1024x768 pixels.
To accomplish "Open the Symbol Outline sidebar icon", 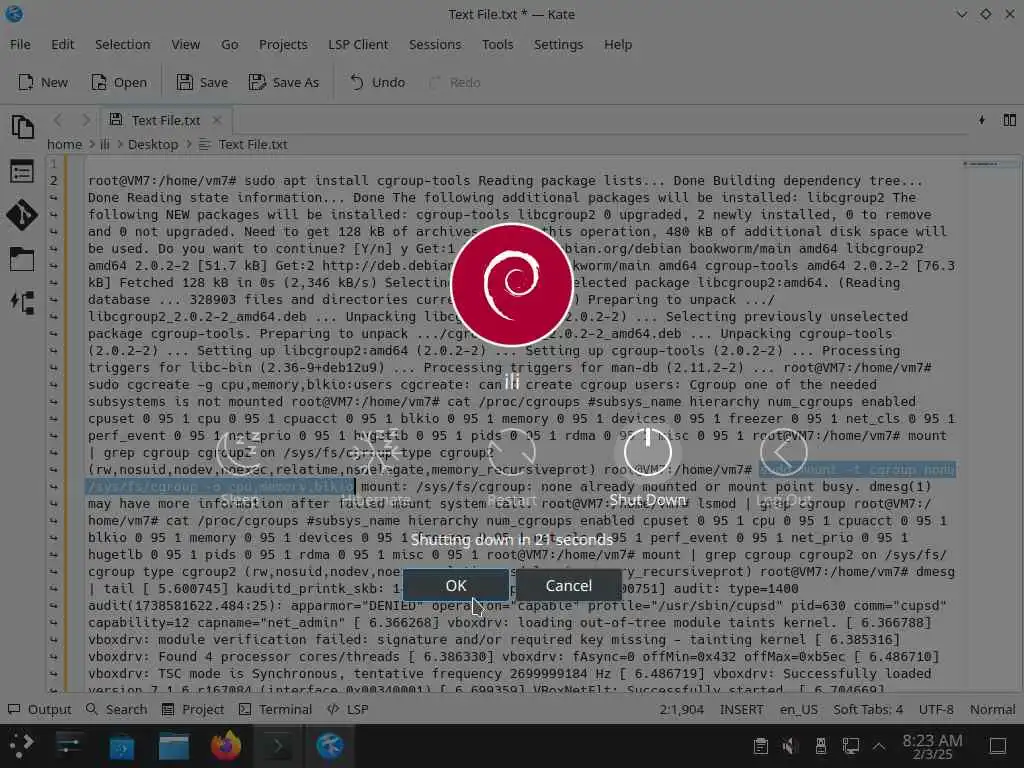I will pyautogui.click(x=22, y=172).
